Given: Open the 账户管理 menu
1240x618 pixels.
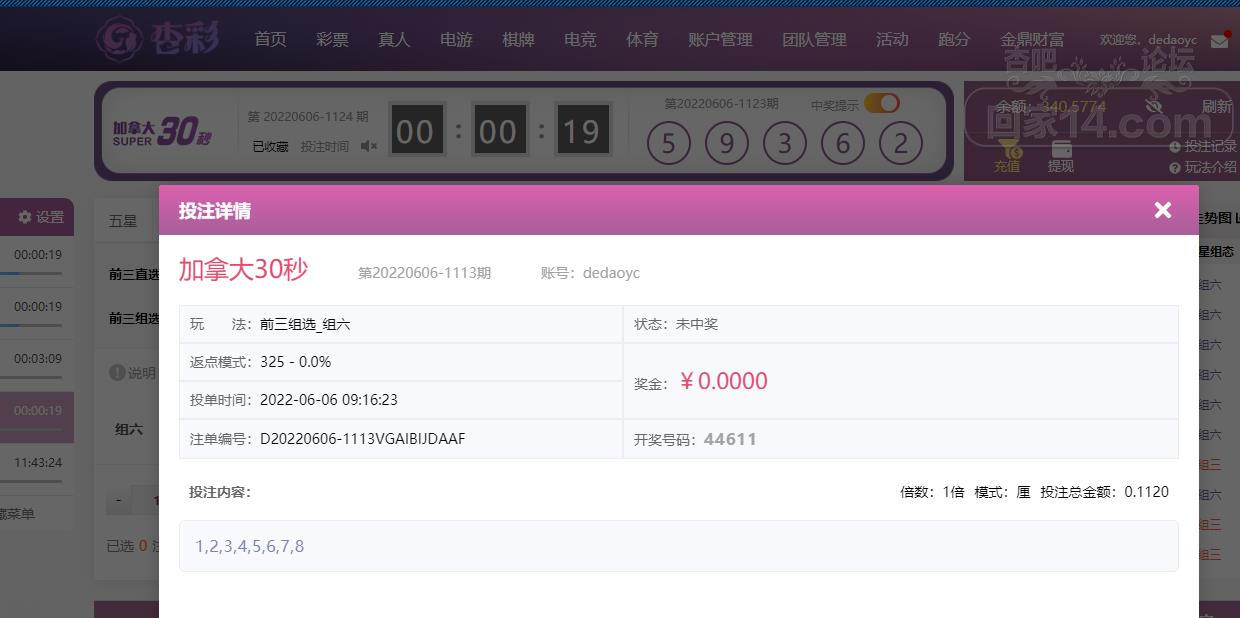Looking at the screenshot, I should coord(720,40).
